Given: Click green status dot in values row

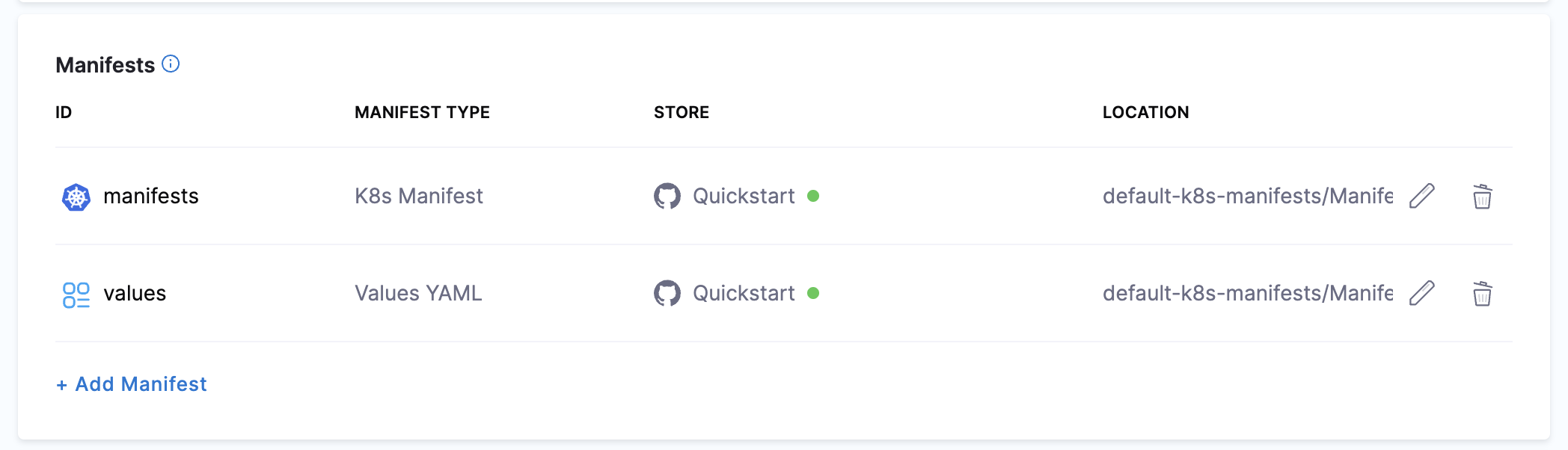Looking at the screenshot, I should pyautogui.click(x=813, y=293).
